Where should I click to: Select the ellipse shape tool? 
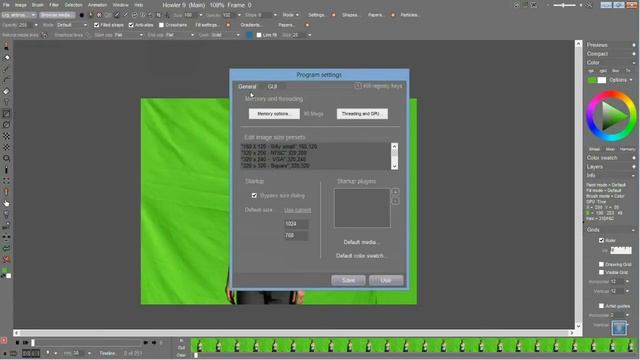6,125
